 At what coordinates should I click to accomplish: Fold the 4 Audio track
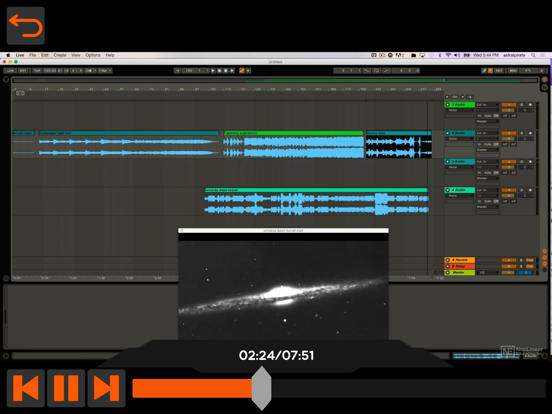click(448, 190)
